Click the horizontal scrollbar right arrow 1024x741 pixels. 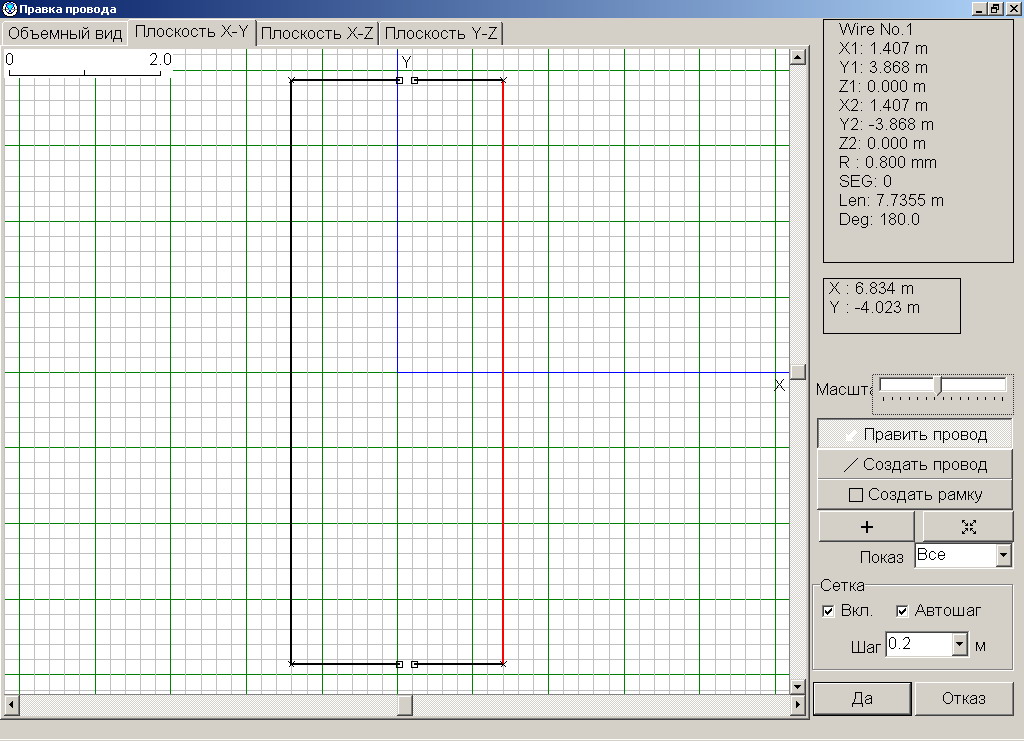797,706
